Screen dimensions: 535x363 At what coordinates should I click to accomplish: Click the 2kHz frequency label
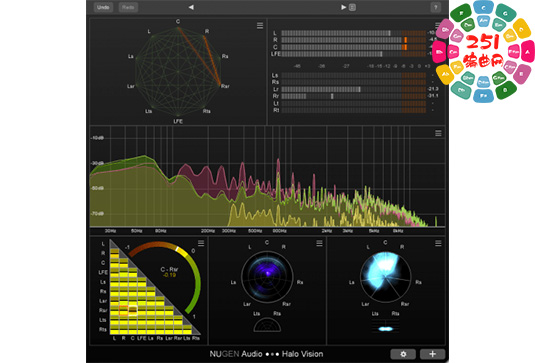click(327, 231)
